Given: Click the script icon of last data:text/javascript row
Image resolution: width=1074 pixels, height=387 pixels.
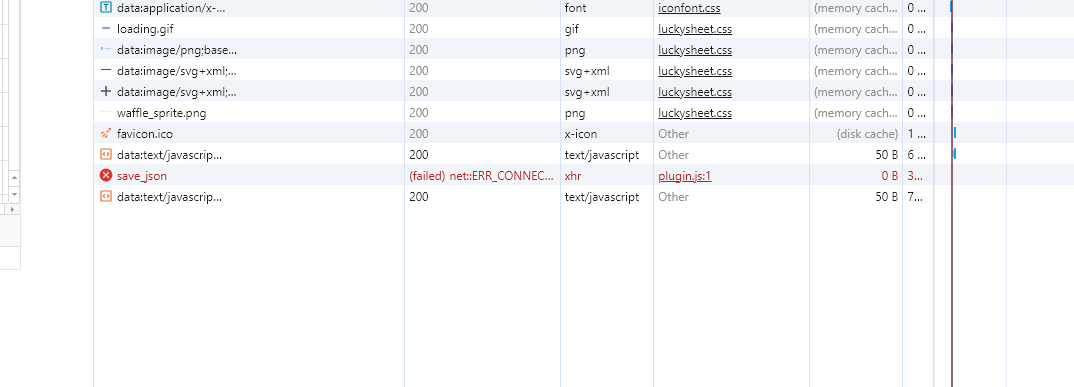Looking at the screenshot, I should coord(105,197).
